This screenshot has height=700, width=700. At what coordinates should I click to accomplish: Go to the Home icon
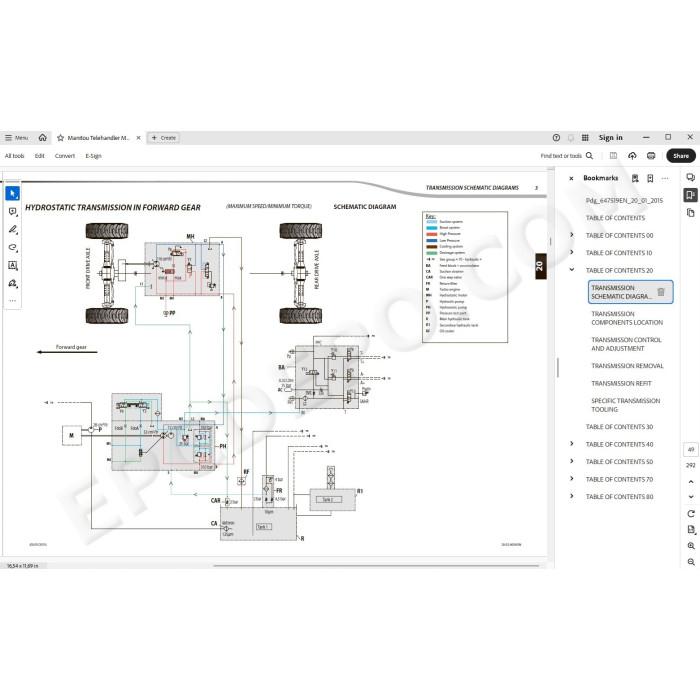[42, 138]
